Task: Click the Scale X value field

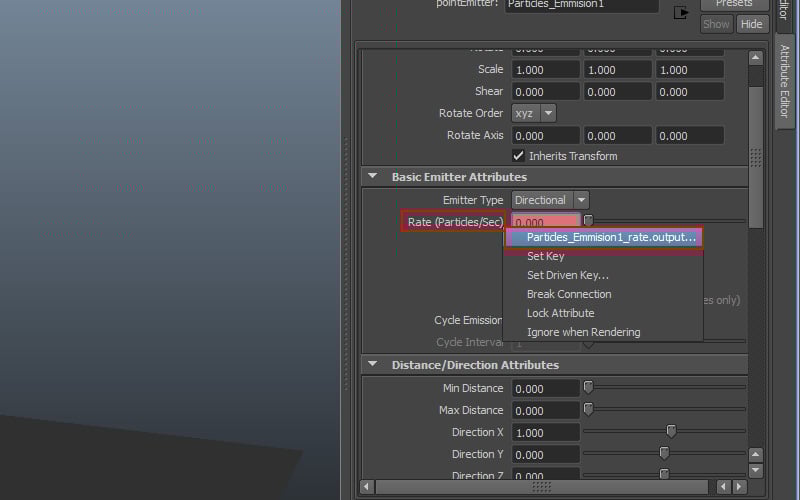Action: (545, 70)
